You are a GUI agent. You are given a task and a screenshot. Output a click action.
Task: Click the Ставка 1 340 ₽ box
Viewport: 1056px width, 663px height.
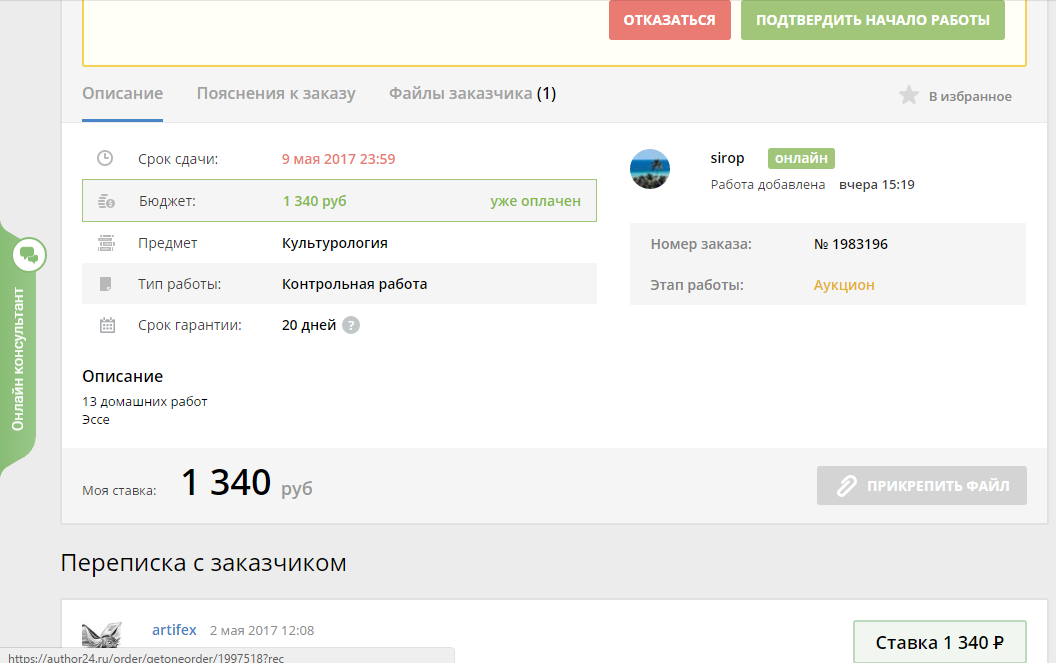[x=939, y=642]
